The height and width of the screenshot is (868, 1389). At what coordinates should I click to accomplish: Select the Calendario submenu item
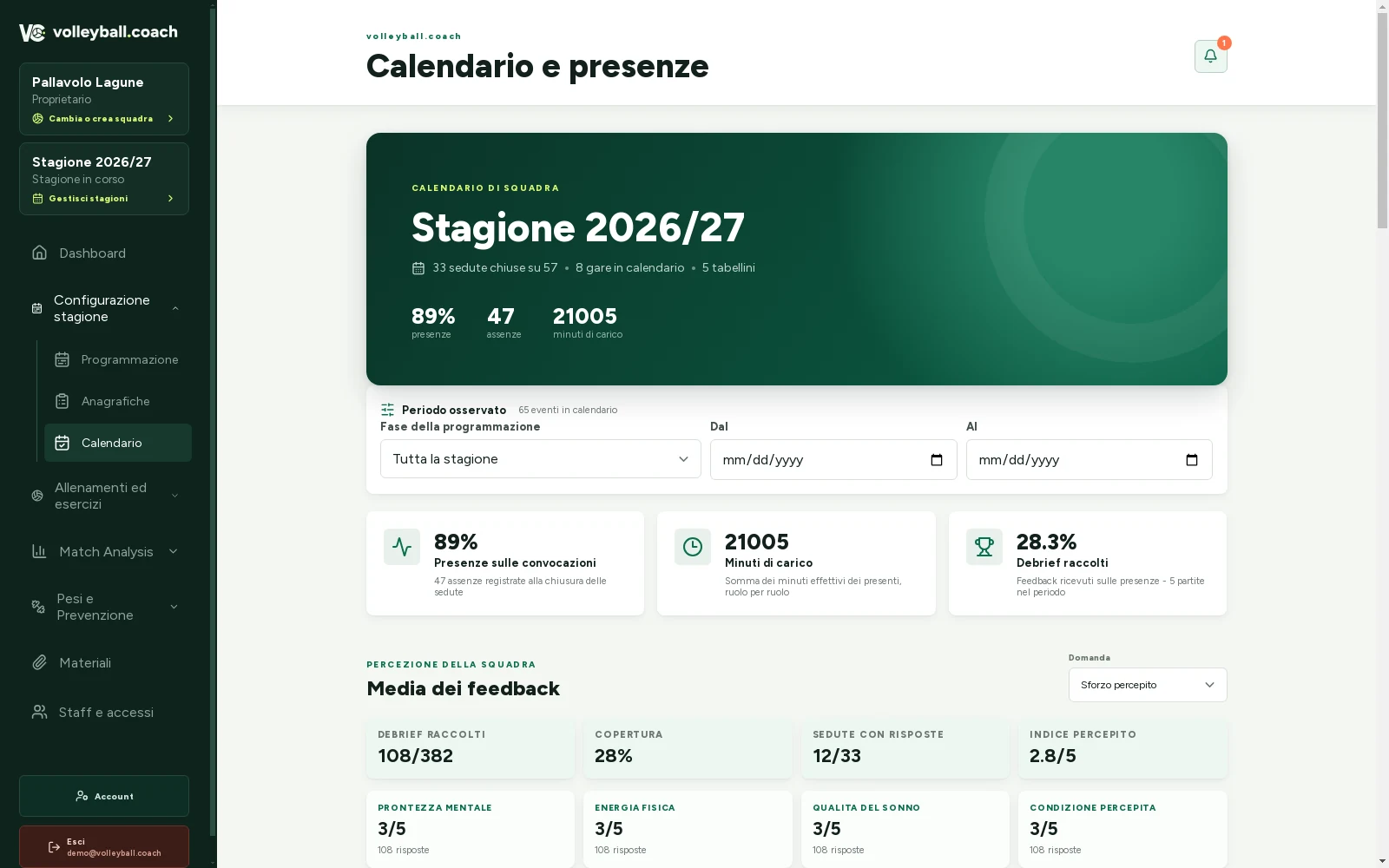[x=118, y=443]
